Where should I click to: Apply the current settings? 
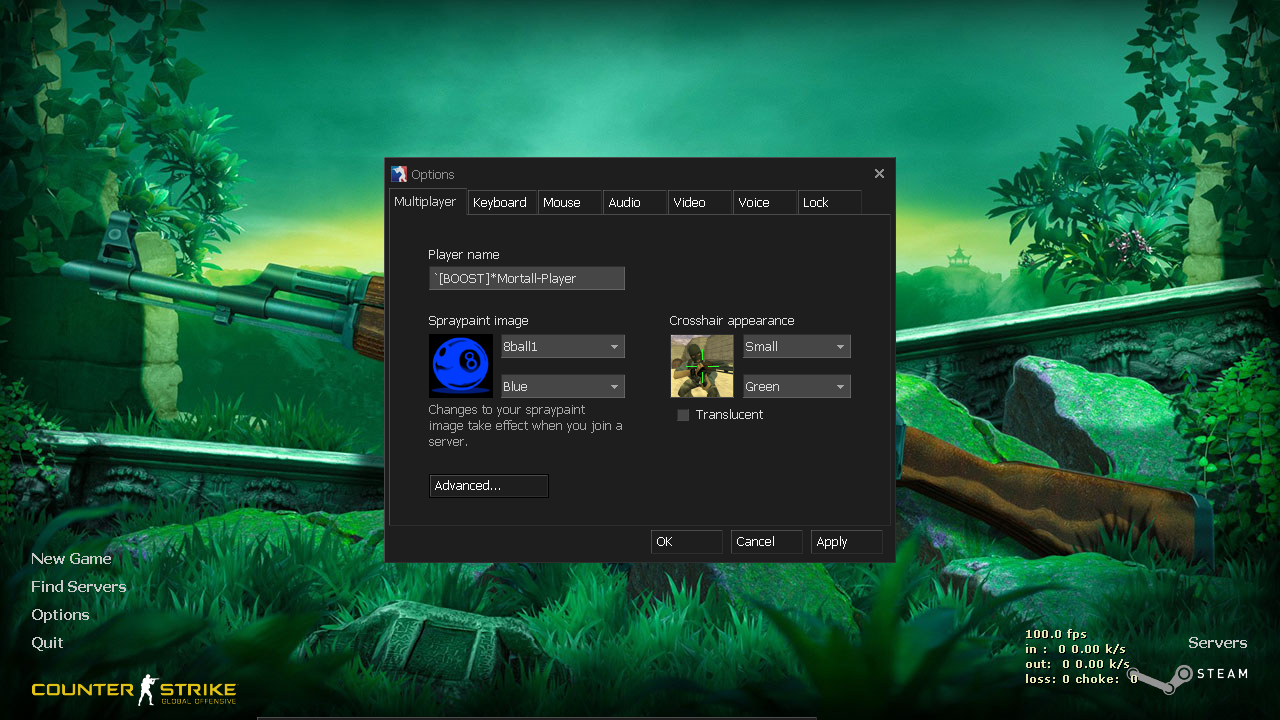(846, 541)
